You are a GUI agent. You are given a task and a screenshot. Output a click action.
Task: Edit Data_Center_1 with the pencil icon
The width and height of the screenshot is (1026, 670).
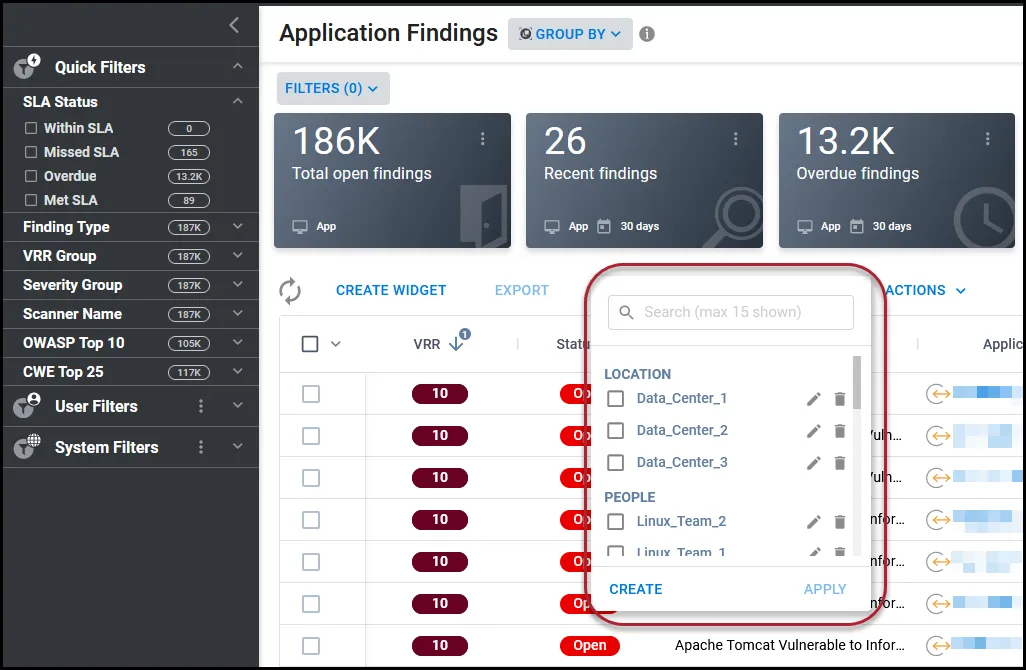coord(813,398)
